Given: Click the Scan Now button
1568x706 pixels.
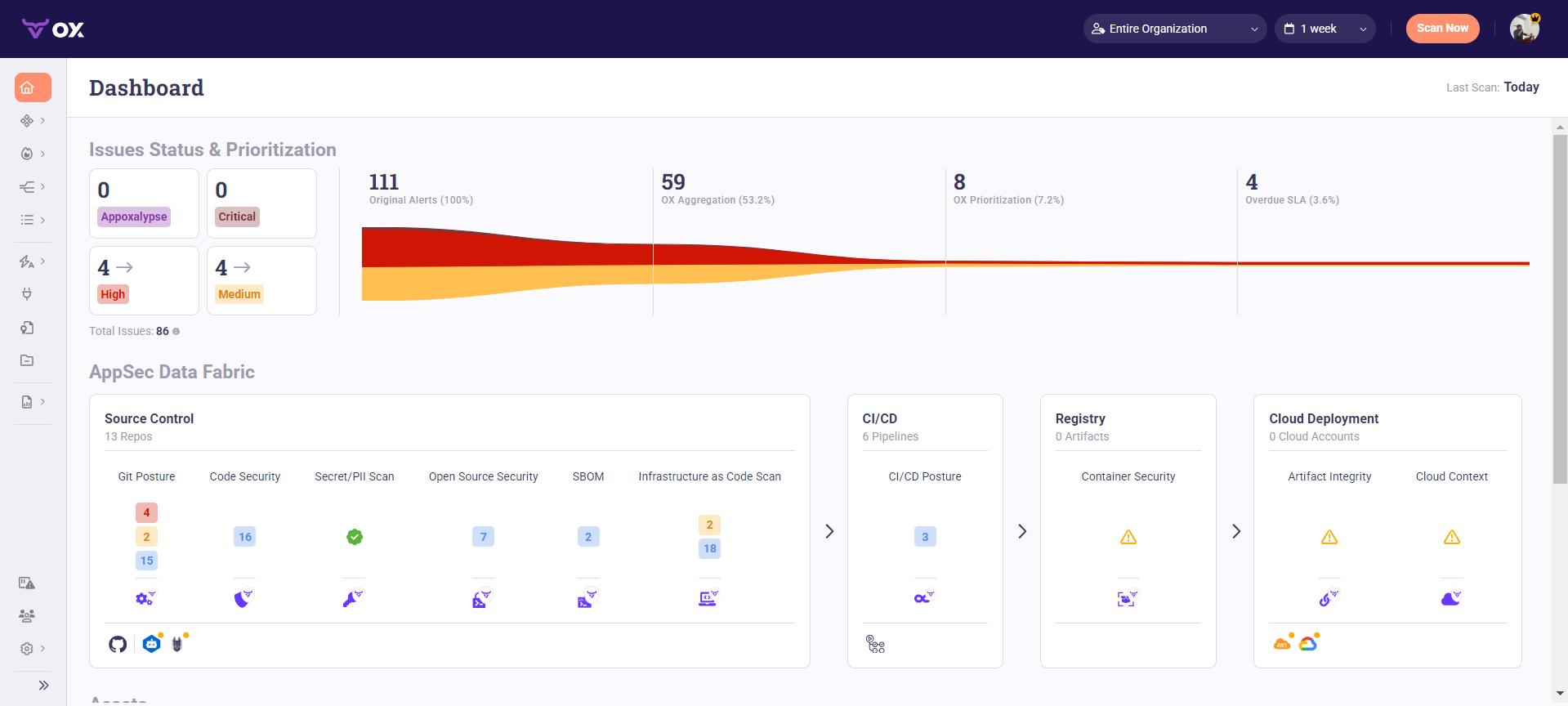Looking at the screenshot, I should point(1442,29).
